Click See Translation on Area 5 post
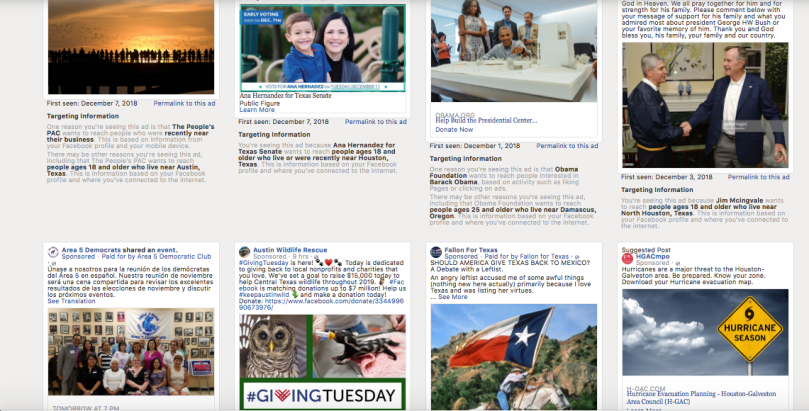 (x=71, y=301)
